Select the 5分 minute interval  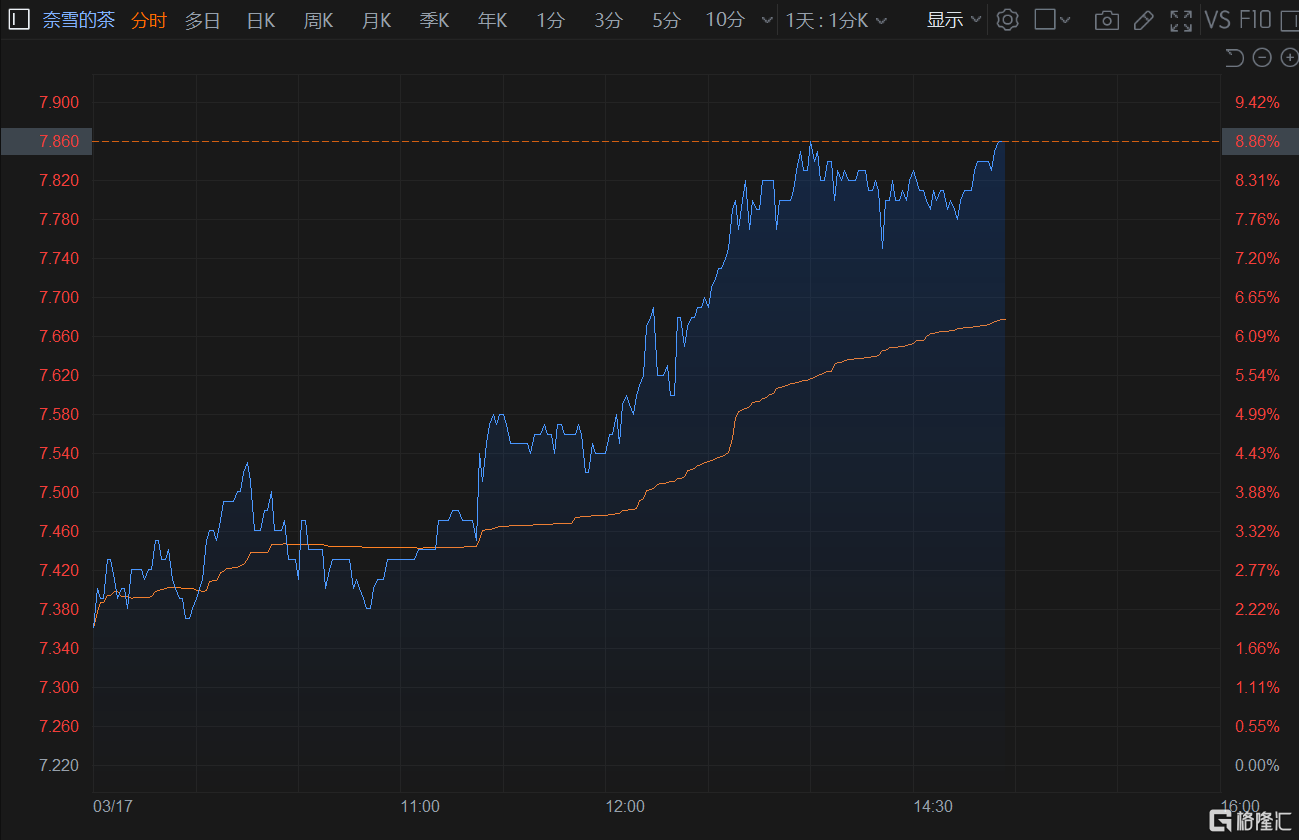(x=666, y=20)
